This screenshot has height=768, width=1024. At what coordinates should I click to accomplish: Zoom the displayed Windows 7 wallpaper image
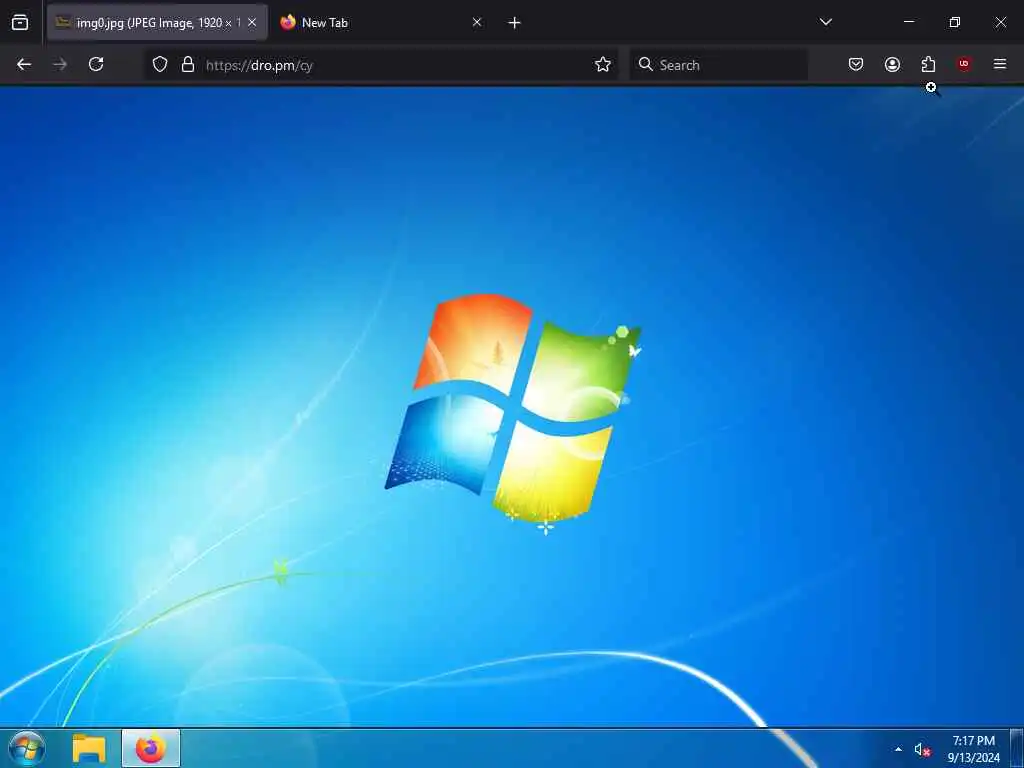click(x=512, y=406)
